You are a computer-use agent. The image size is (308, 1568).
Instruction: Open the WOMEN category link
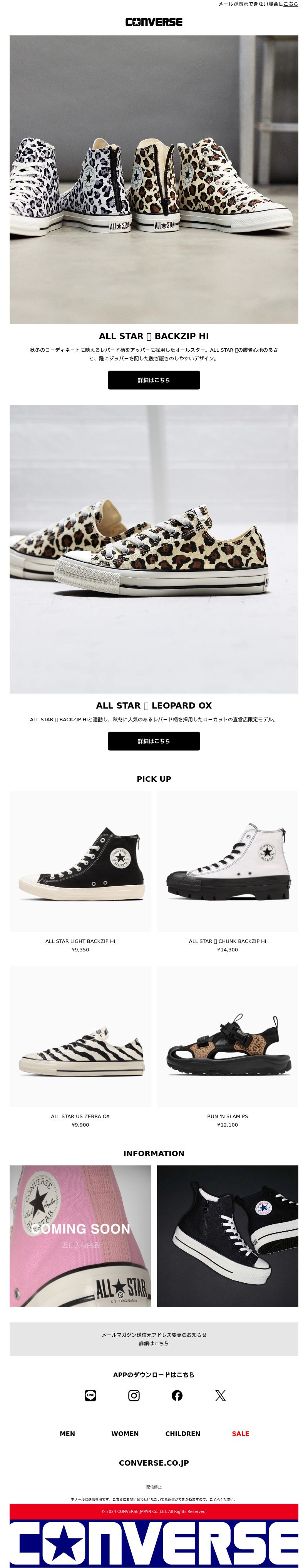click(x=125, y=1433)
